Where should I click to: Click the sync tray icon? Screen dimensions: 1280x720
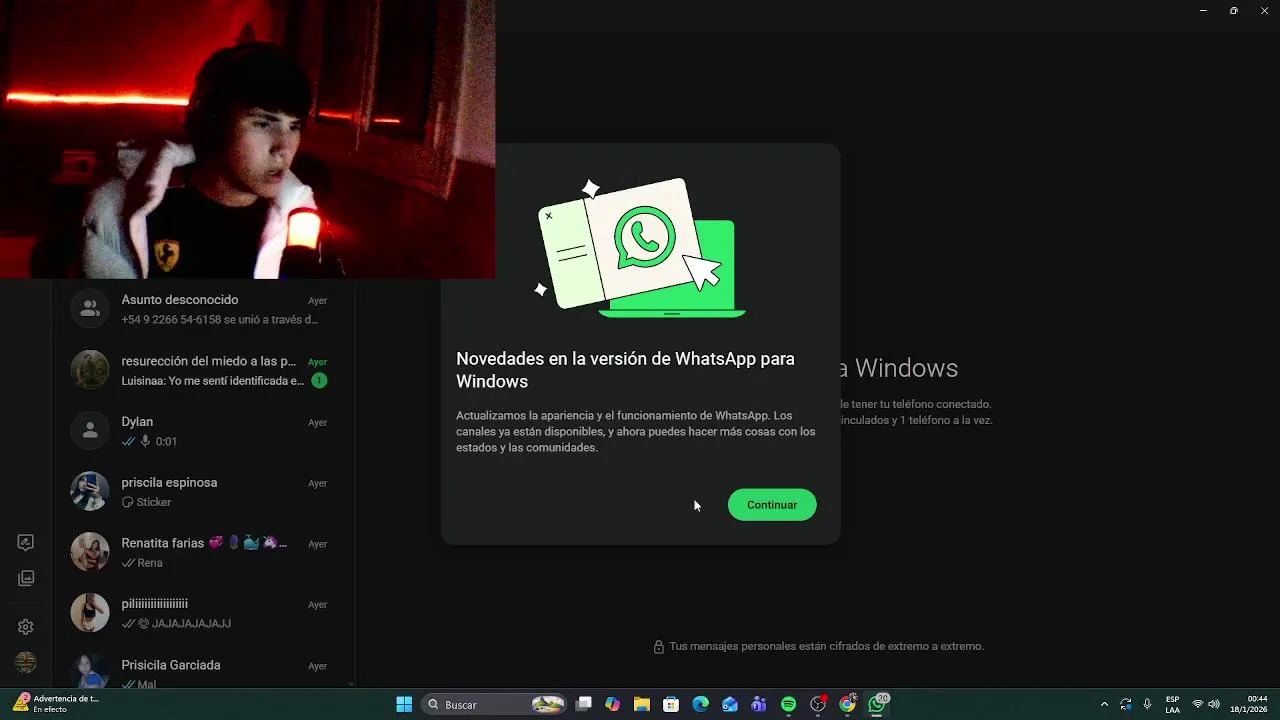coord(1126,705)
